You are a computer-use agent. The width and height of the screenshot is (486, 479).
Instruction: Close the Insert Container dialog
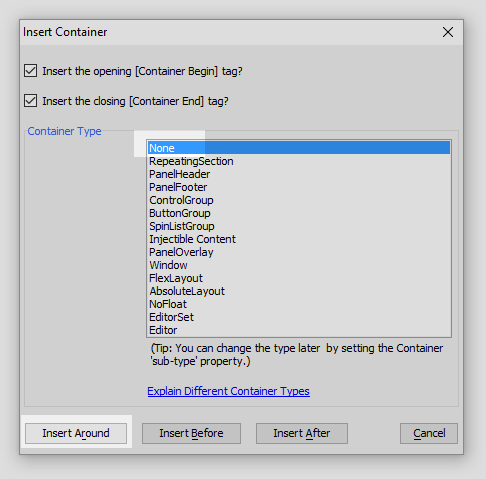tap(448, 32)
